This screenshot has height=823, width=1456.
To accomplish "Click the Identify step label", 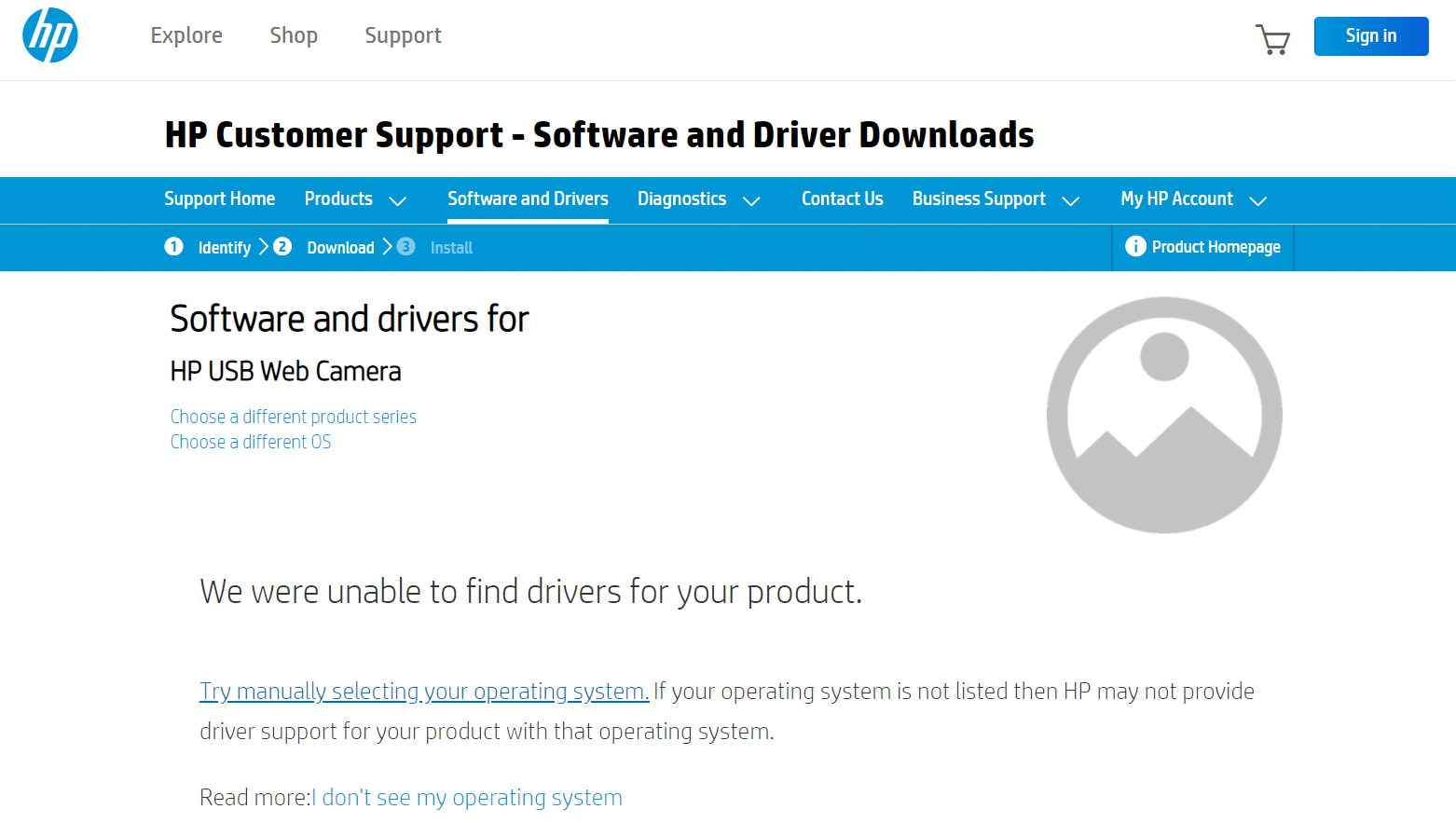I will 225,248.
